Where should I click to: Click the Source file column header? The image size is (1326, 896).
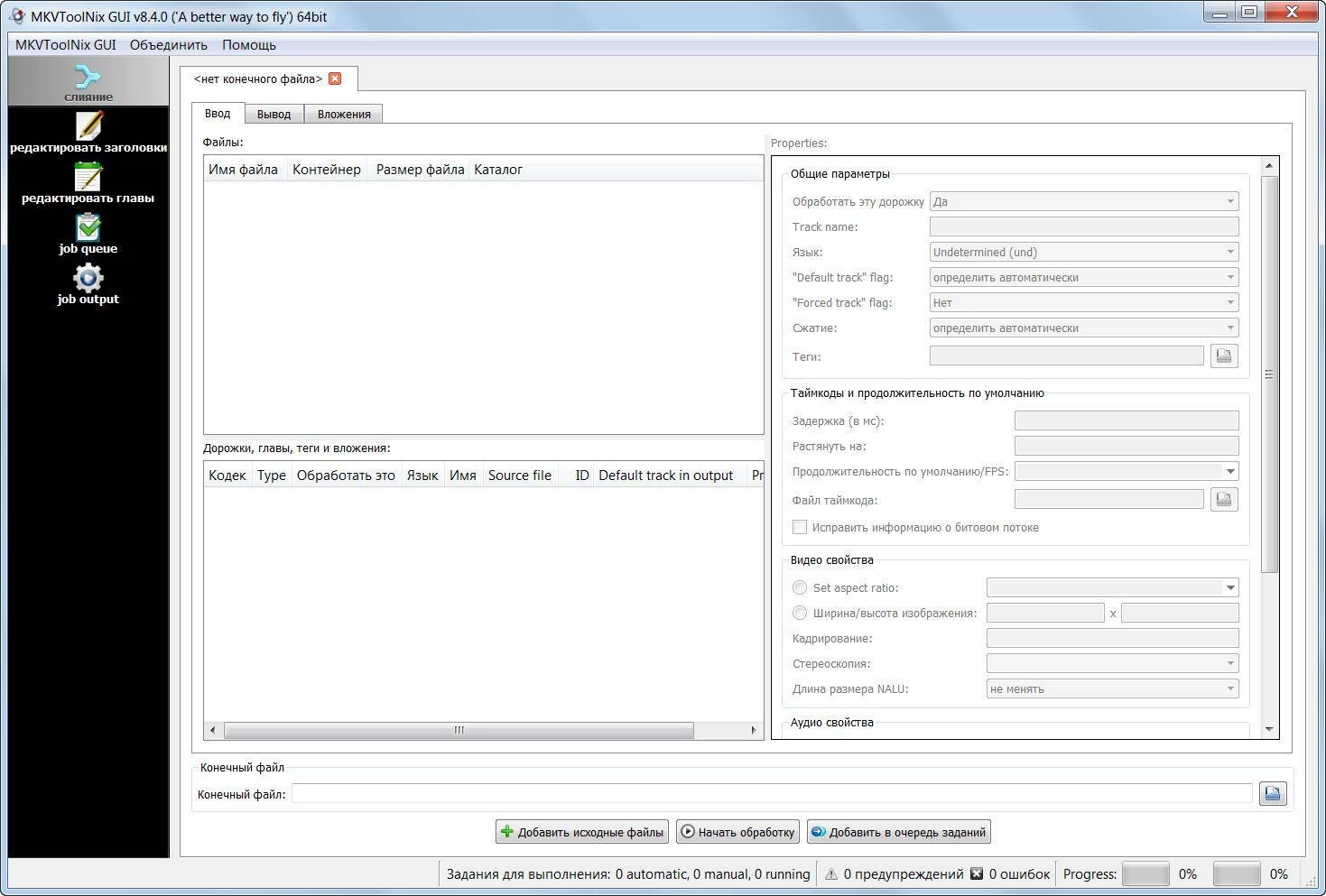[x=520, y=475]
